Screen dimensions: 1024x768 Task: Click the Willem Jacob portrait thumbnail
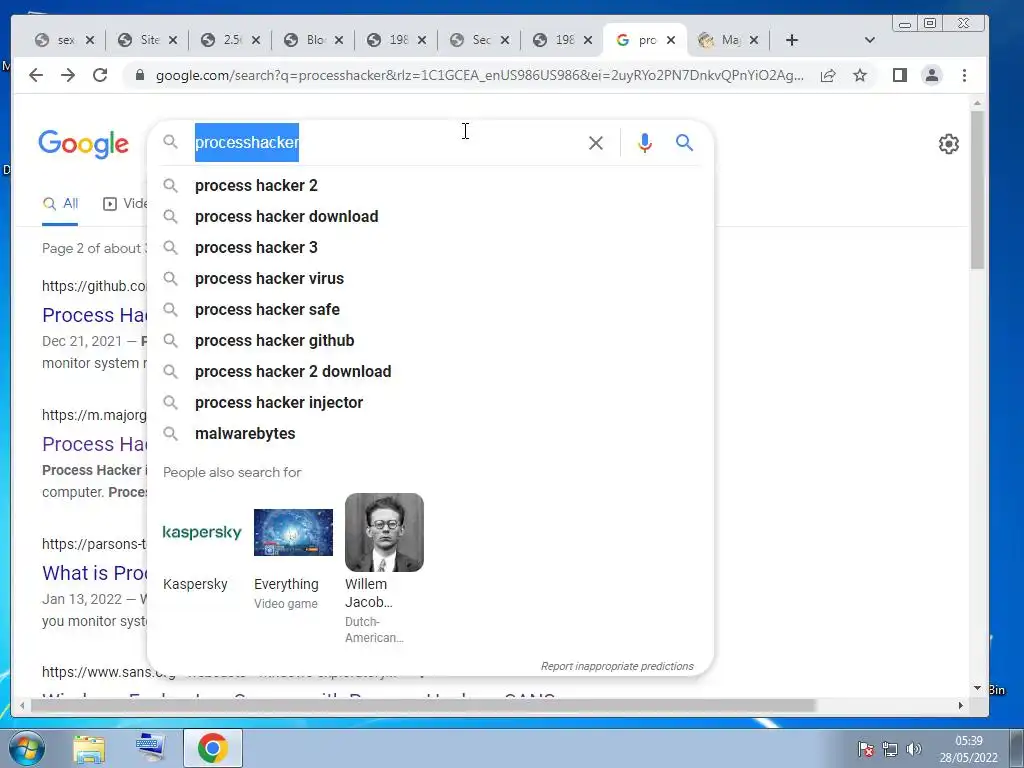[x=384, y=532]
